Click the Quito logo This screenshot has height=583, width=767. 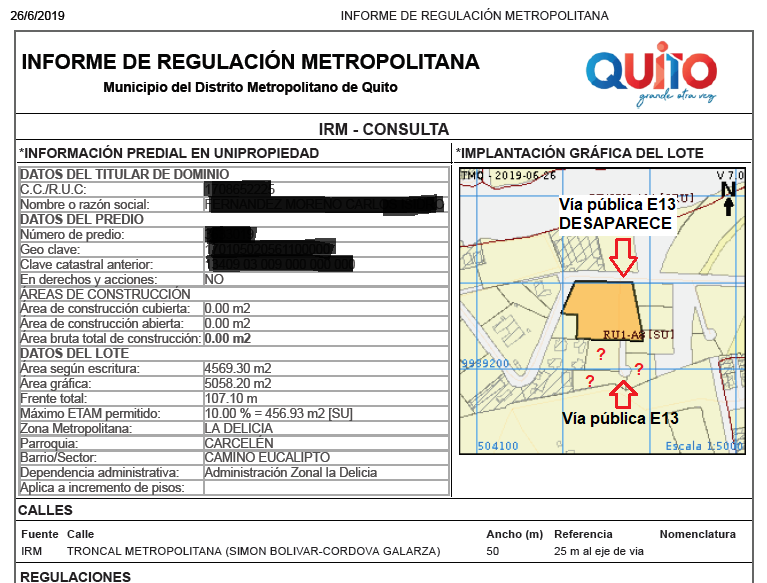[x=652, y=73]
